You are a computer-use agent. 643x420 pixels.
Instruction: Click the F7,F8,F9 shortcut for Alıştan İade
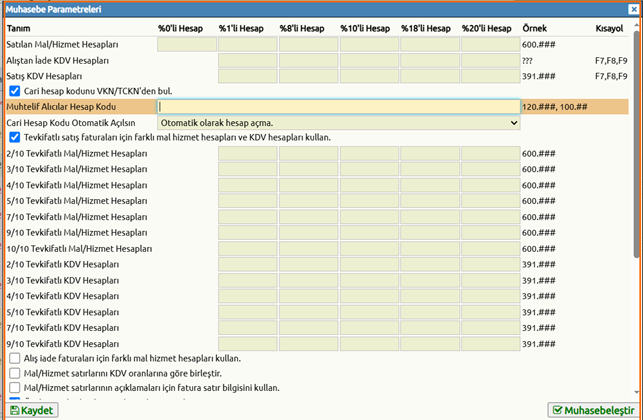tap(611, 60)
